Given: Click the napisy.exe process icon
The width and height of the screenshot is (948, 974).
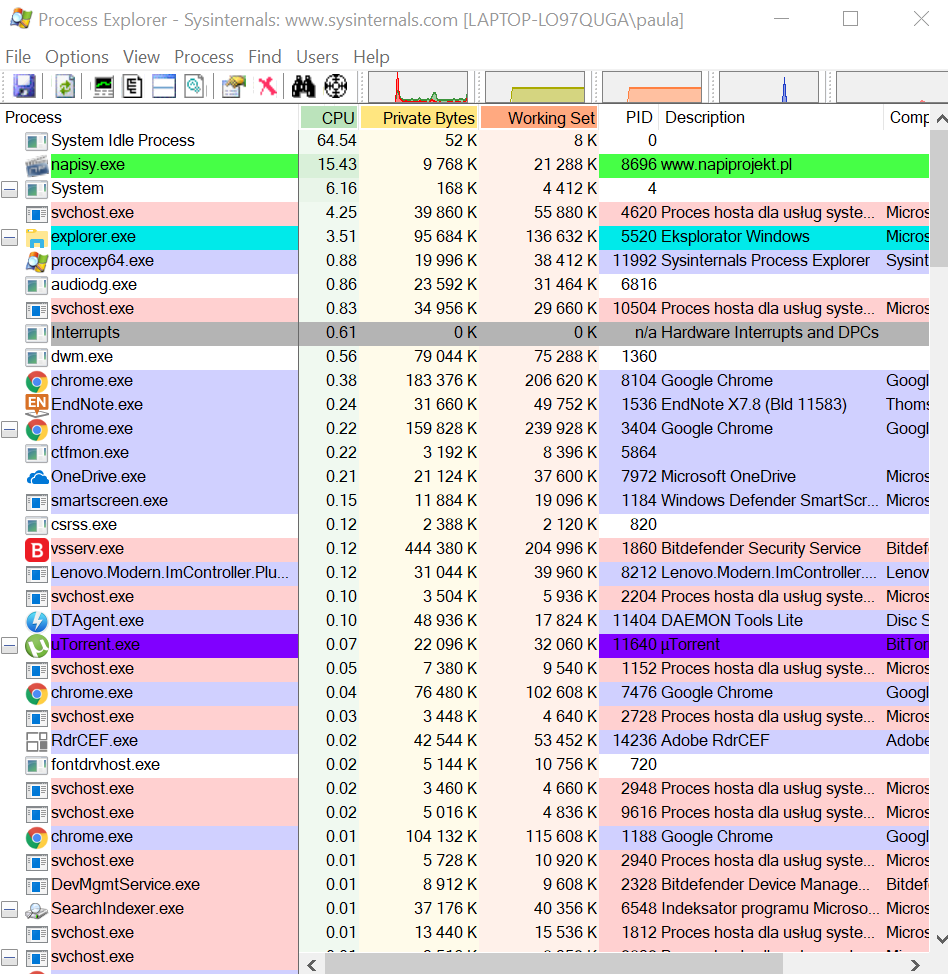Looking at the screenshot, I should pyautogui.click(x=37, y=165).
